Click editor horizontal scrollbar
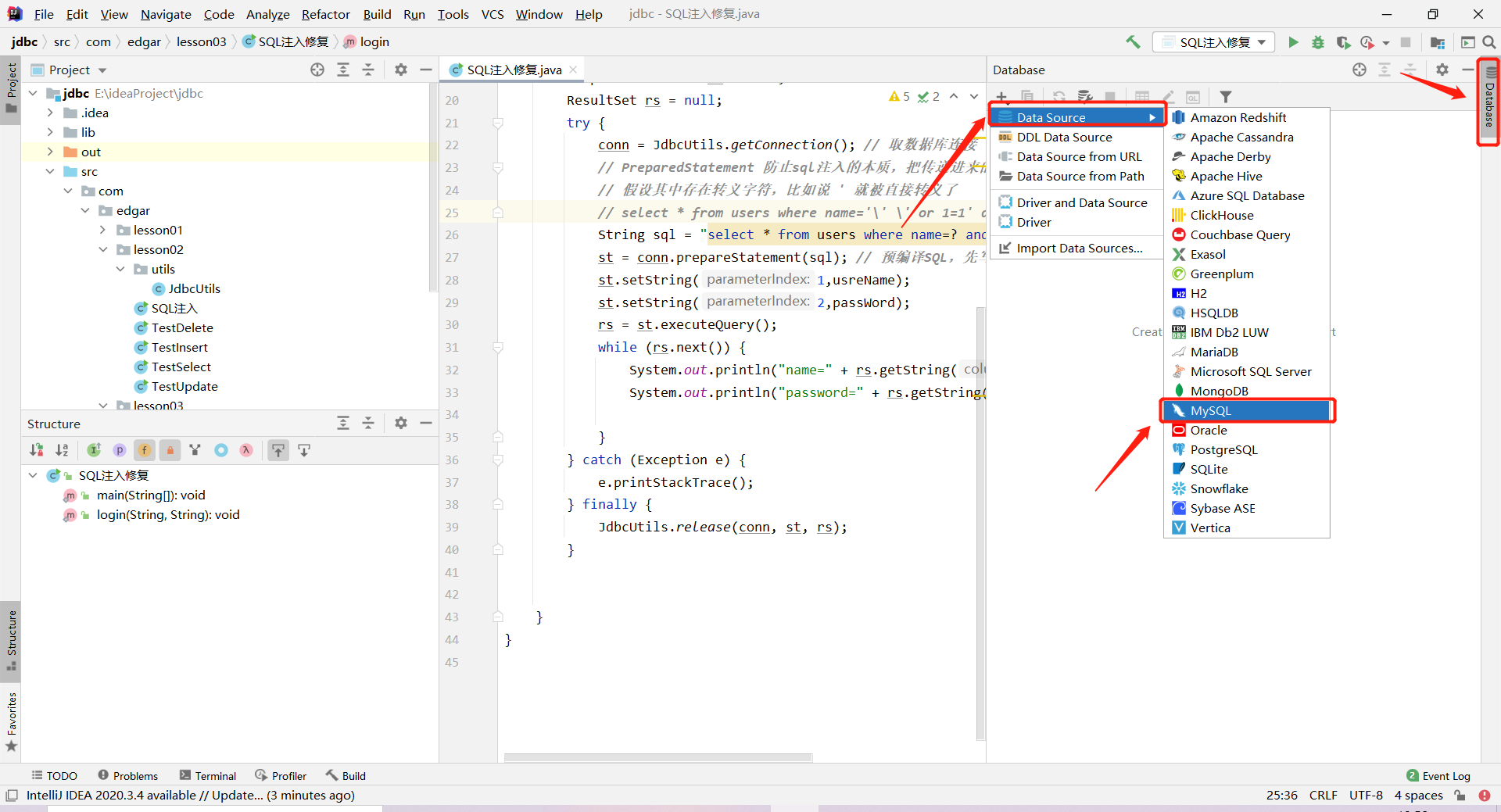 click(658, 757)
